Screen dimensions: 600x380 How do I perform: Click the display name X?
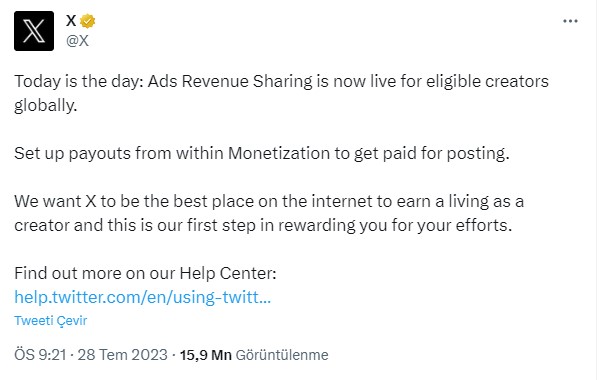pos(71,20)
